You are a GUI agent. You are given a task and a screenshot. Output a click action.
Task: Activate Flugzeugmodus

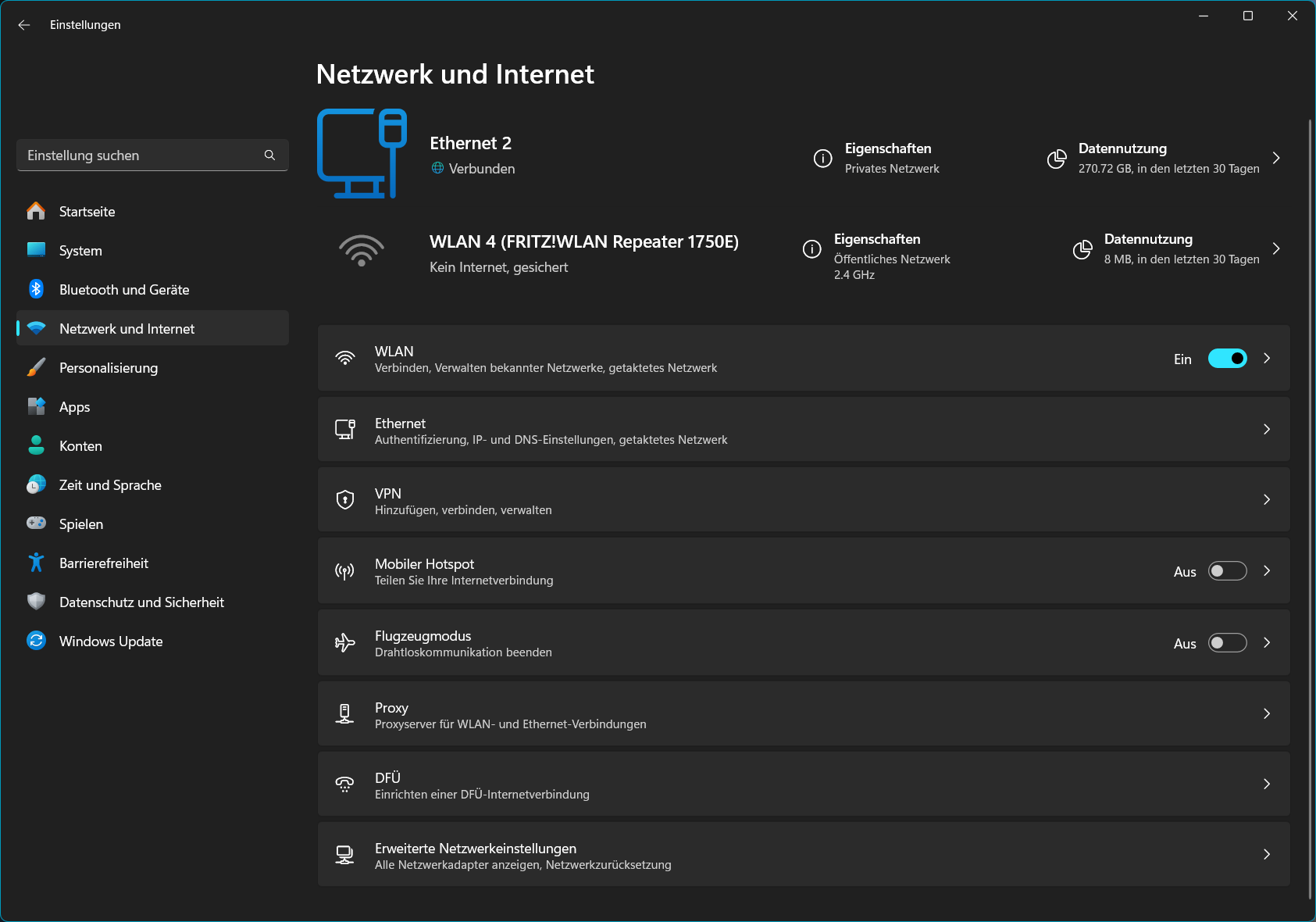pyautogui.click(x=1227, y=643)
